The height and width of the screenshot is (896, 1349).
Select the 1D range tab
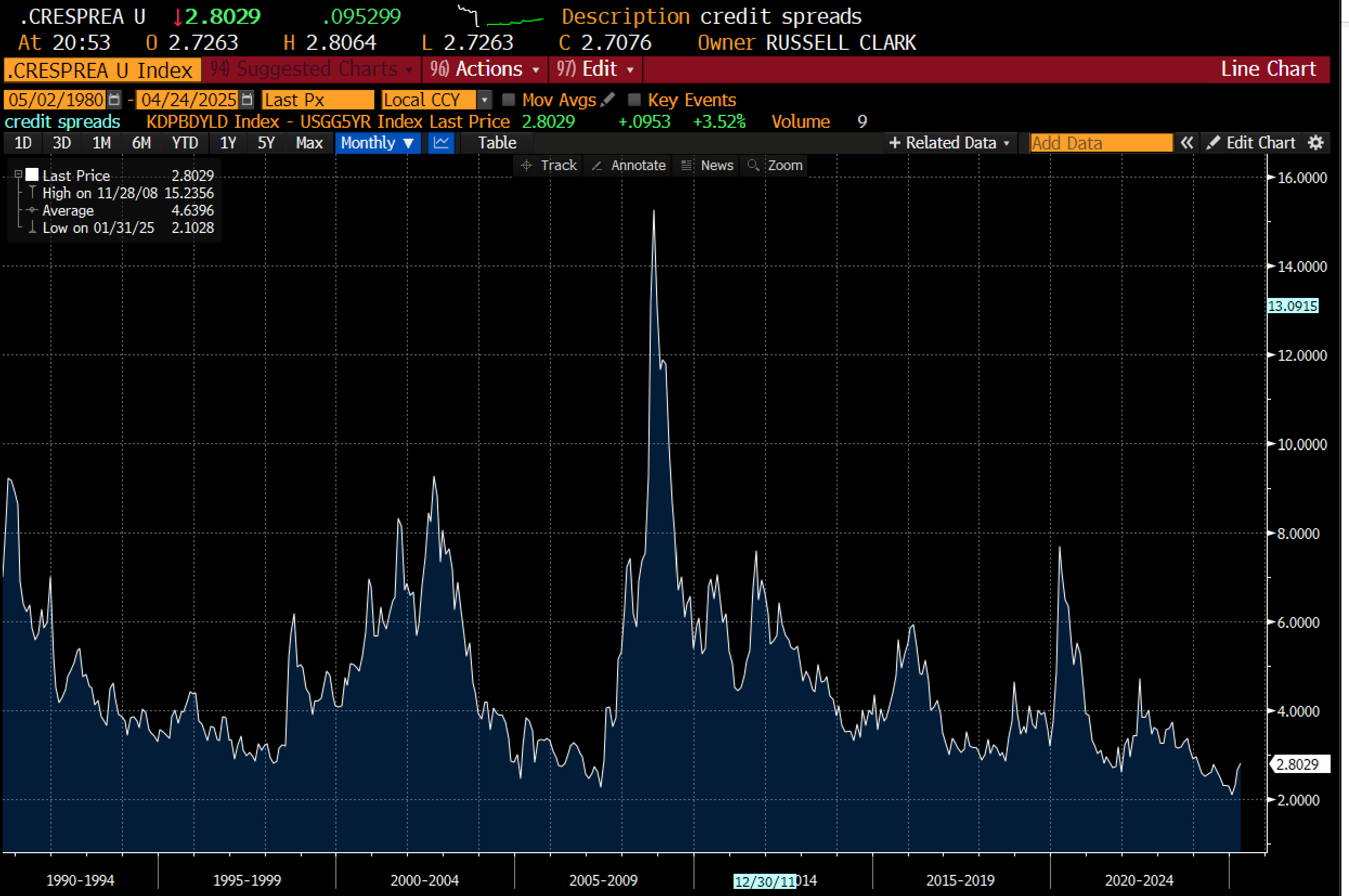[x=23, y=143]
